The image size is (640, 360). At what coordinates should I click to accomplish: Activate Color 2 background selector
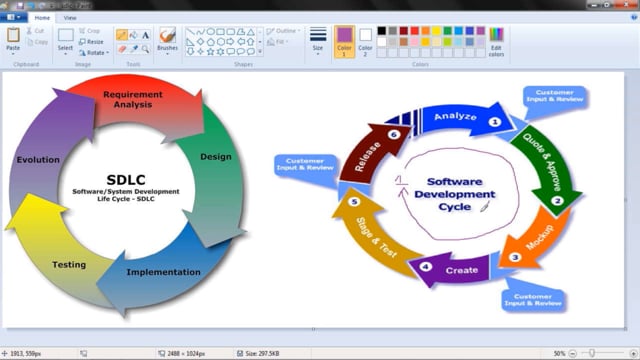pyautogui.click(x=365, y=42)
